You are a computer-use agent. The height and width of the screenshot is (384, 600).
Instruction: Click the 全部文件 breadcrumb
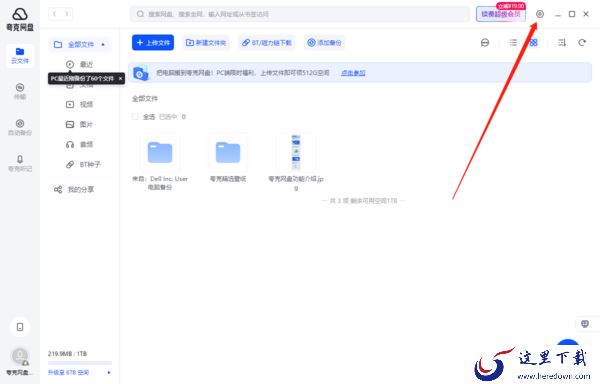click(145, 99)
